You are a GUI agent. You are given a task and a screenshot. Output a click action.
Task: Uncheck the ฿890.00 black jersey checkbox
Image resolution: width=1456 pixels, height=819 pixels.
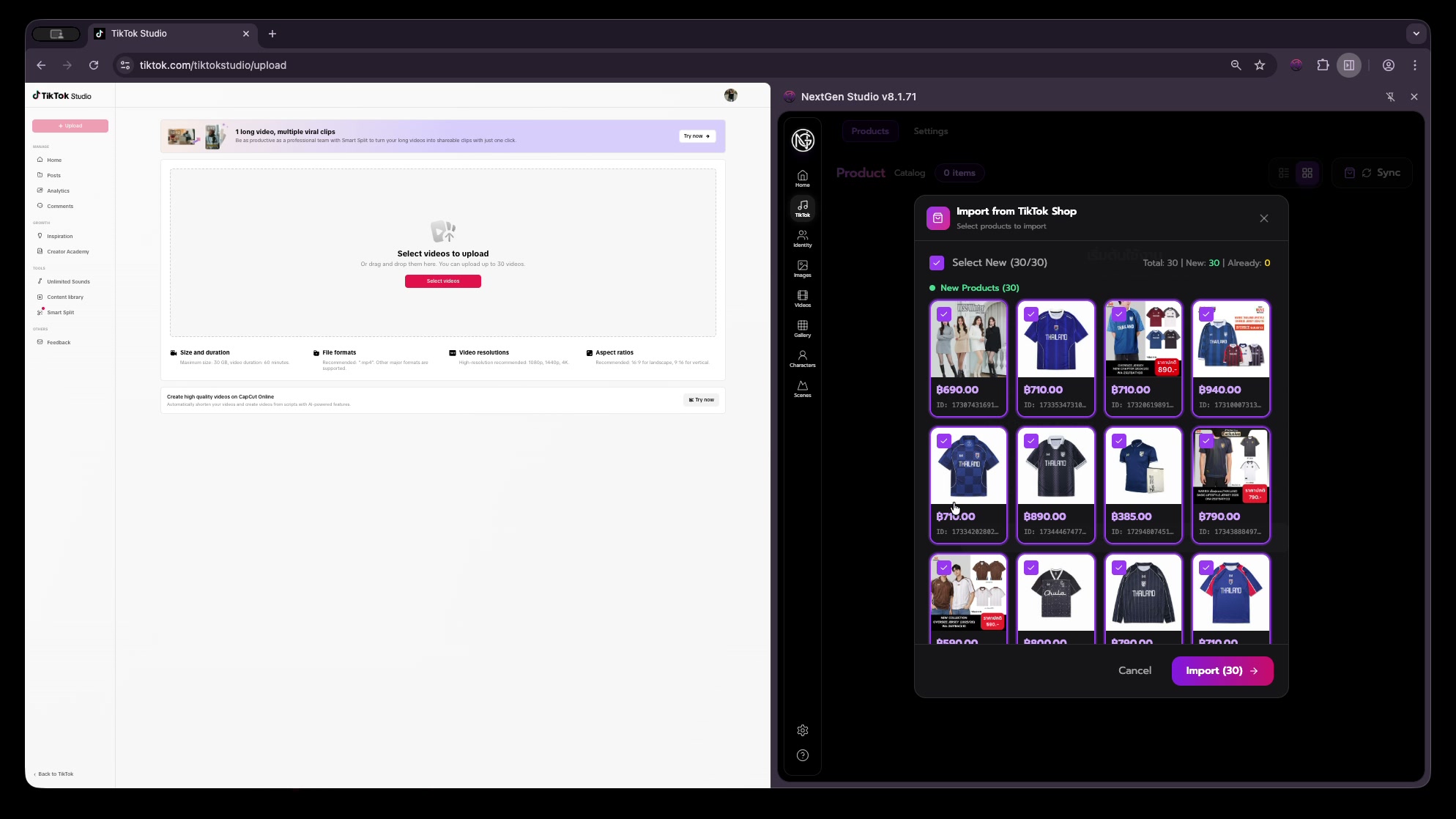1031,441
